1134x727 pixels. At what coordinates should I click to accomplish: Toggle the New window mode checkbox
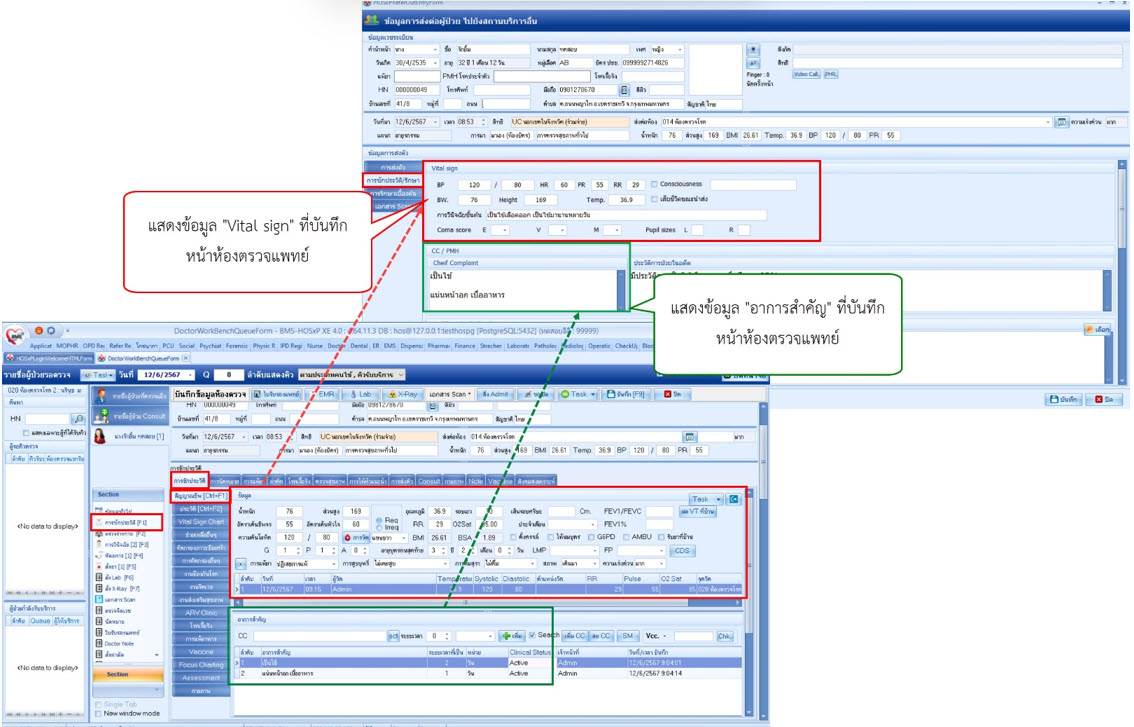pyautogui.click(x=98, y=713)
